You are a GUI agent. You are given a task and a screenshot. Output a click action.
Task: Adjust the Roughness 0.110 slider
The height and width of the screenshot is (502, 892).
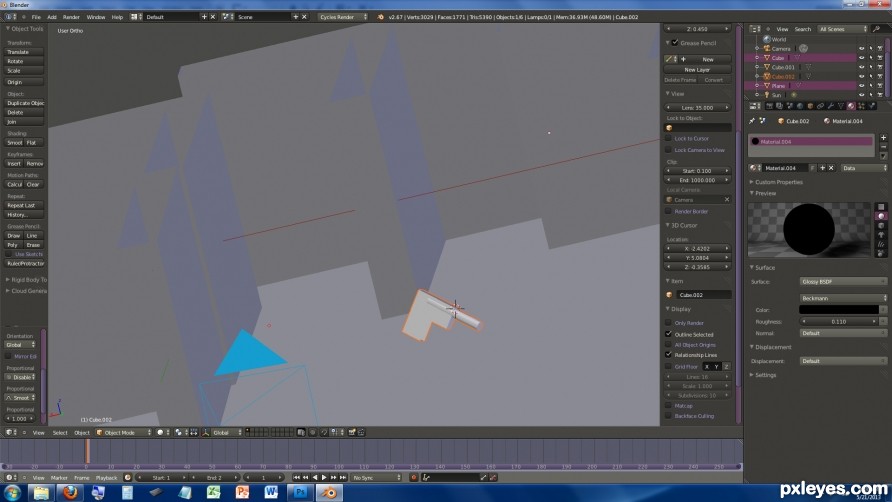point(839,322)
